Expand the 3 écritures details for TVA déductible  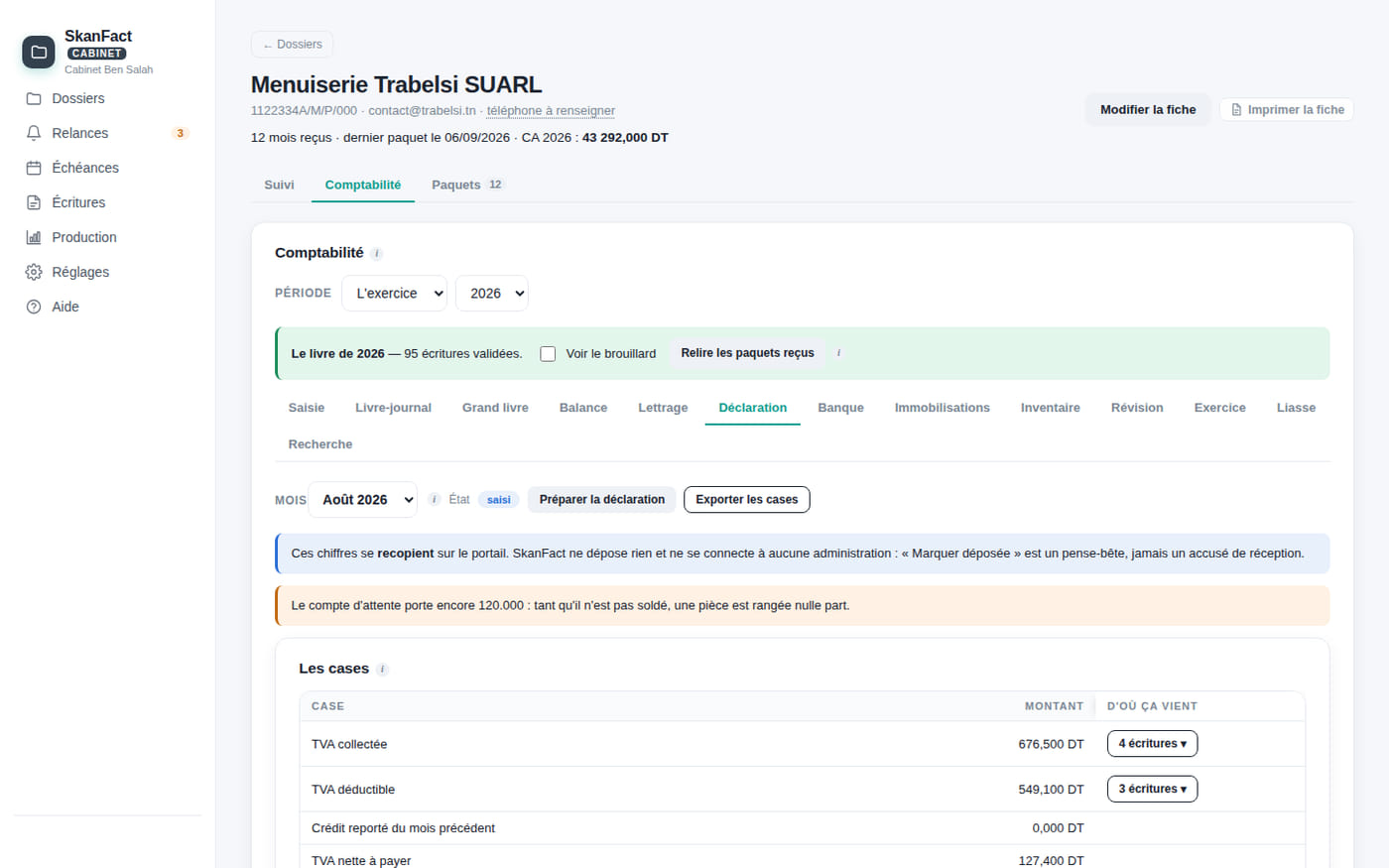1152,790
